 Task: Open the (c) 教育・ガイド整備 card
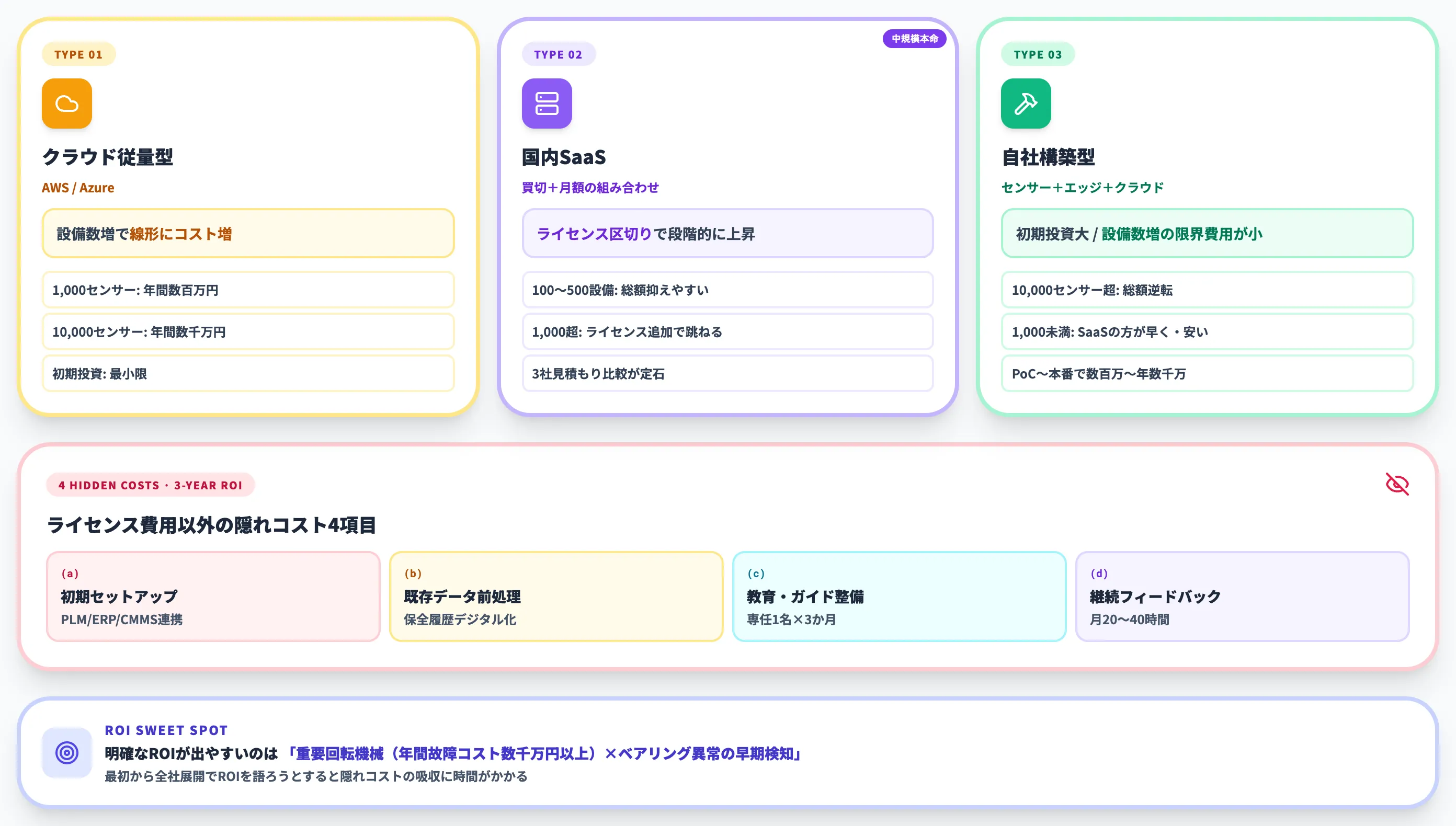(x=900, y=596)
